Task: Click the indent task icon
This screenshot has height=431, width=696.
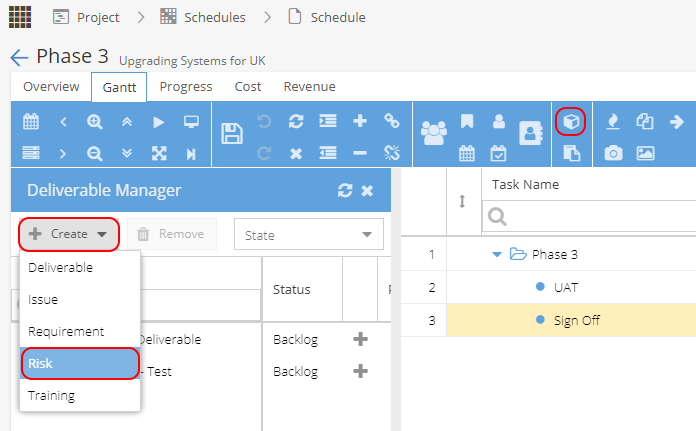Action: pyautogui.click(x=328, y=121)
